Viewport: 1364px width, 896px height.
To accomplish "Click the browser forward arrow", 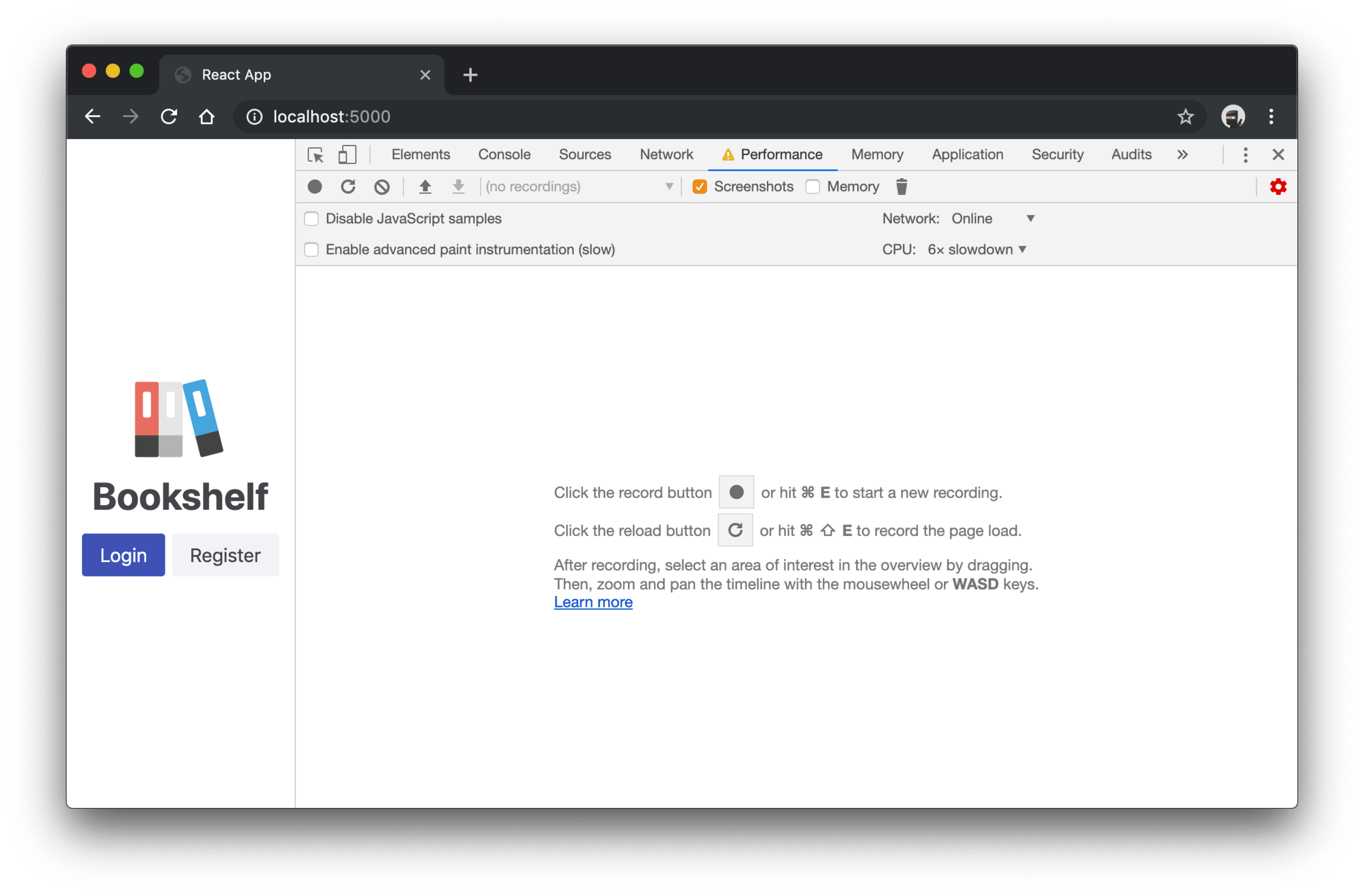I will 131,117.
